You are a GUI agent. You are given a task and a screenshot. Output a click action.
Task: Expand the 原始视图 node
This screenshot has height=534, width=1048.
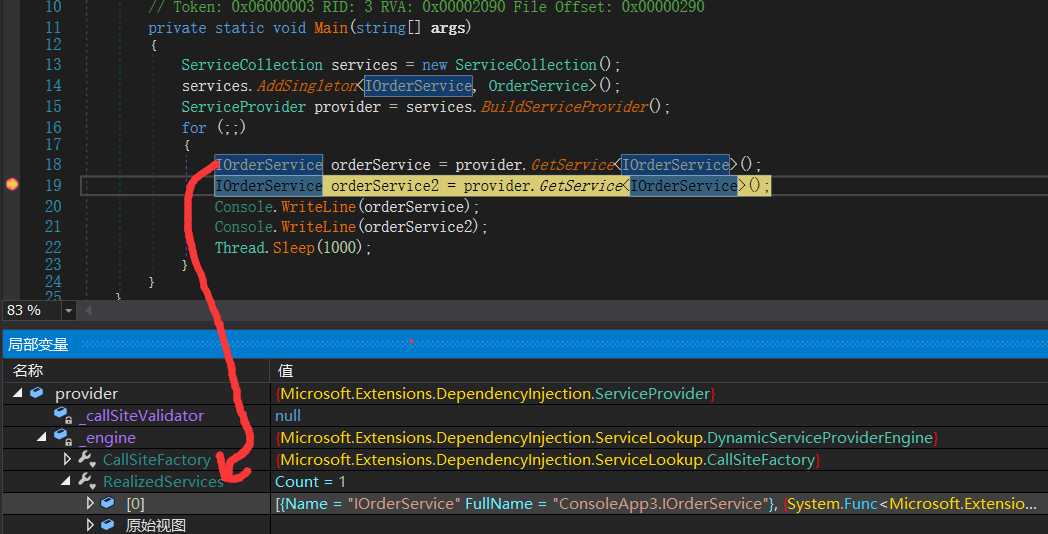[x=90, y=525]
